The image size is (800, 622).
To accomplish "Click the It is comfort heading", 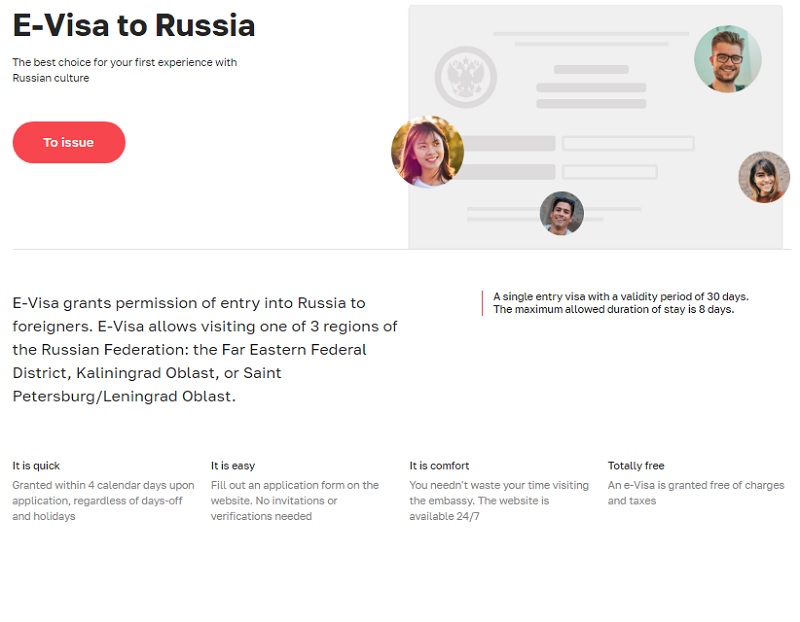I will click(439, 465).
